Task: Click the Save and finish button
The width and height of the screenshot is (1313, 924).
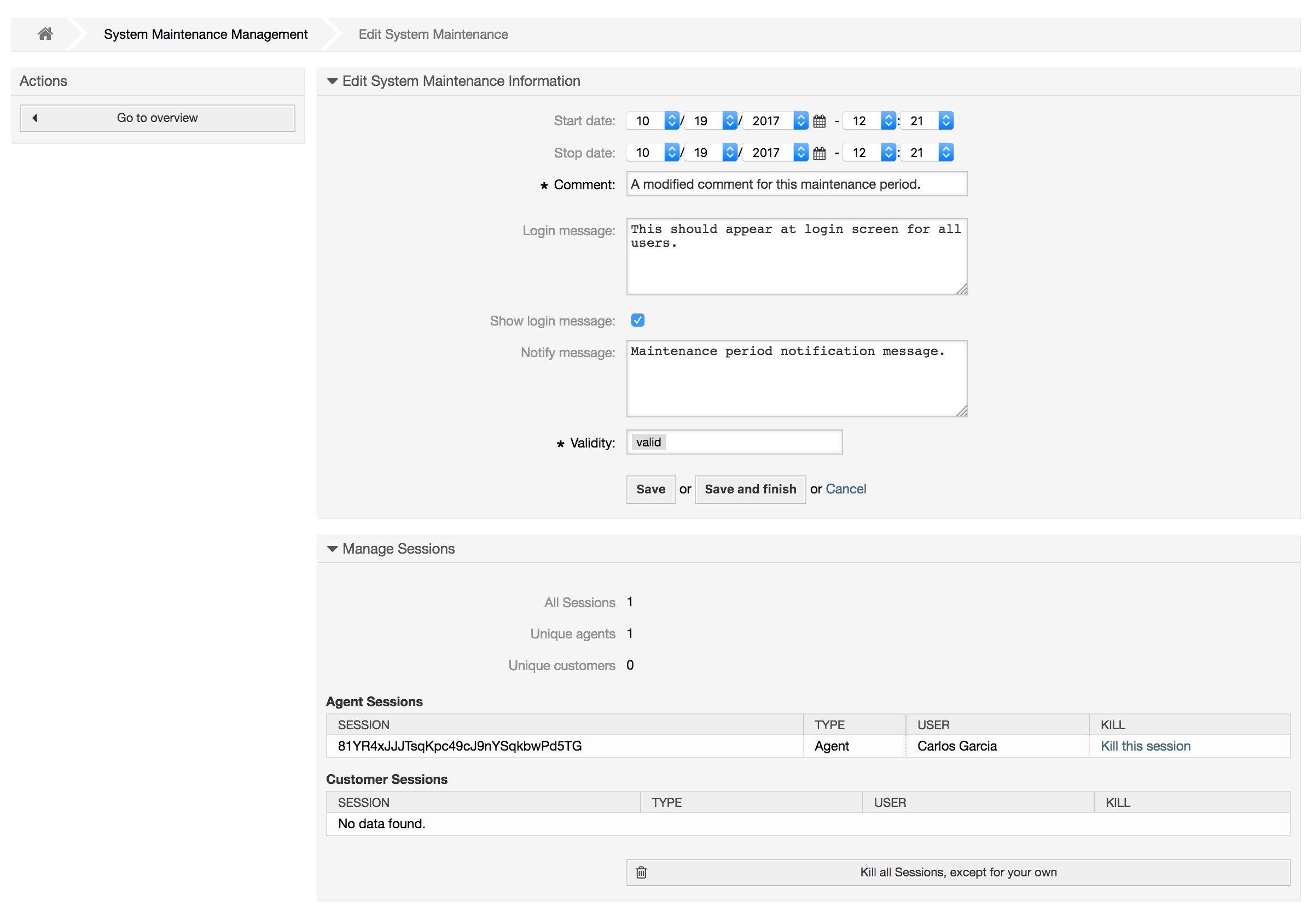Action: click(750, 490)
